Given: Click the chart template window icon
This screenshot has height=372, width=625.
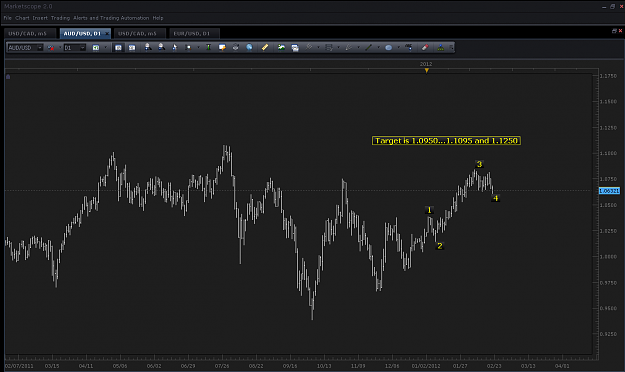Looking at the screenshot, I should (x=295, y=47).
